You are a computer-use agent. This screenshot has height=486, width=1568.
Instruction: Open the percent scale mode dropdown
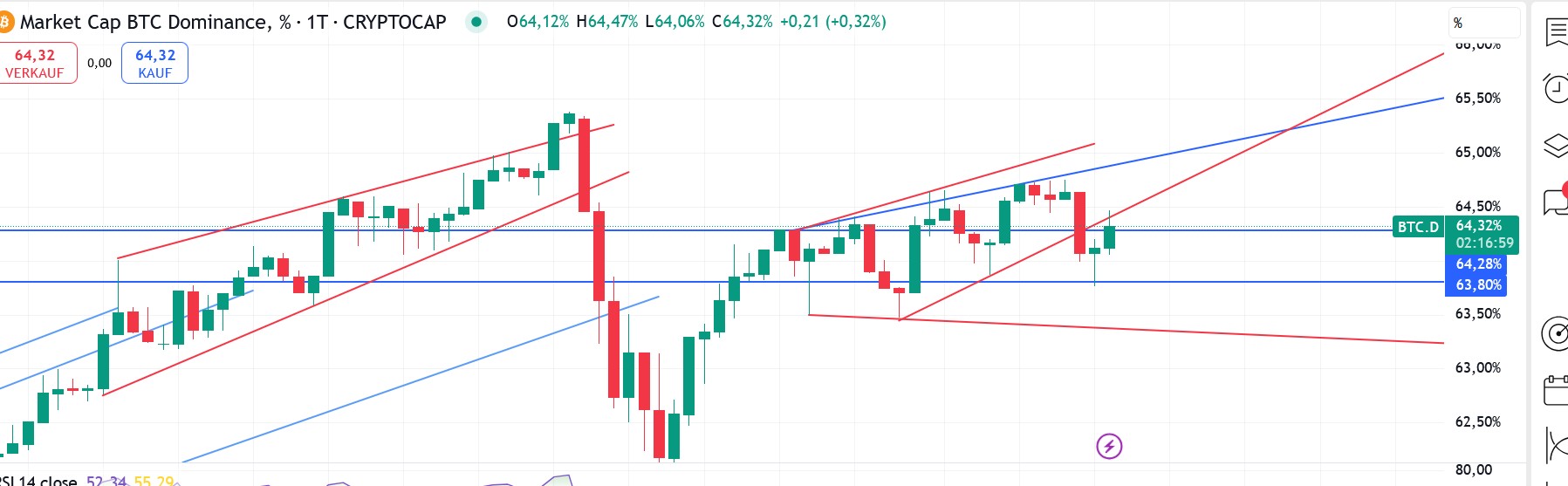[1484, 23]
